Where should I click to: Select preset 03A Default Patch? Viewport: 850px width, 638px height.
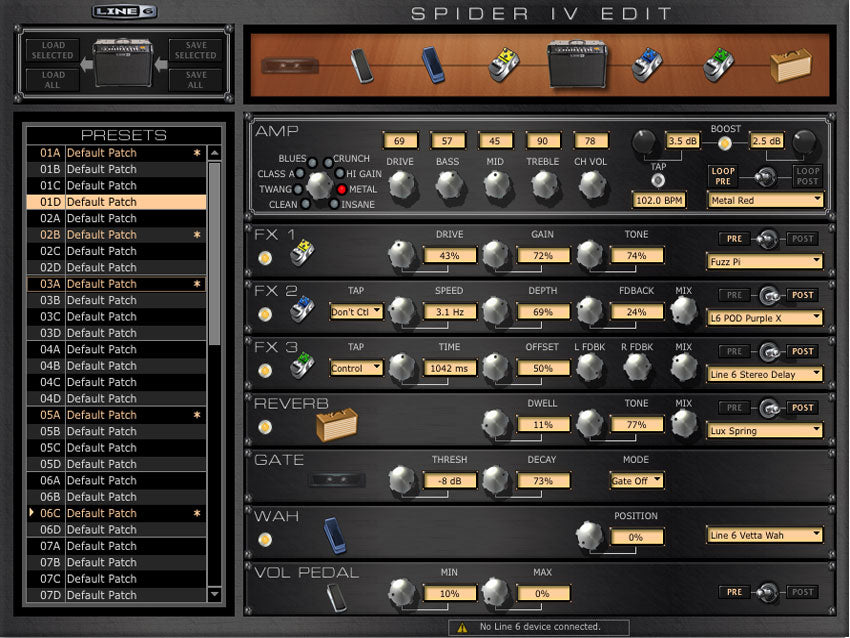point(116,284)
